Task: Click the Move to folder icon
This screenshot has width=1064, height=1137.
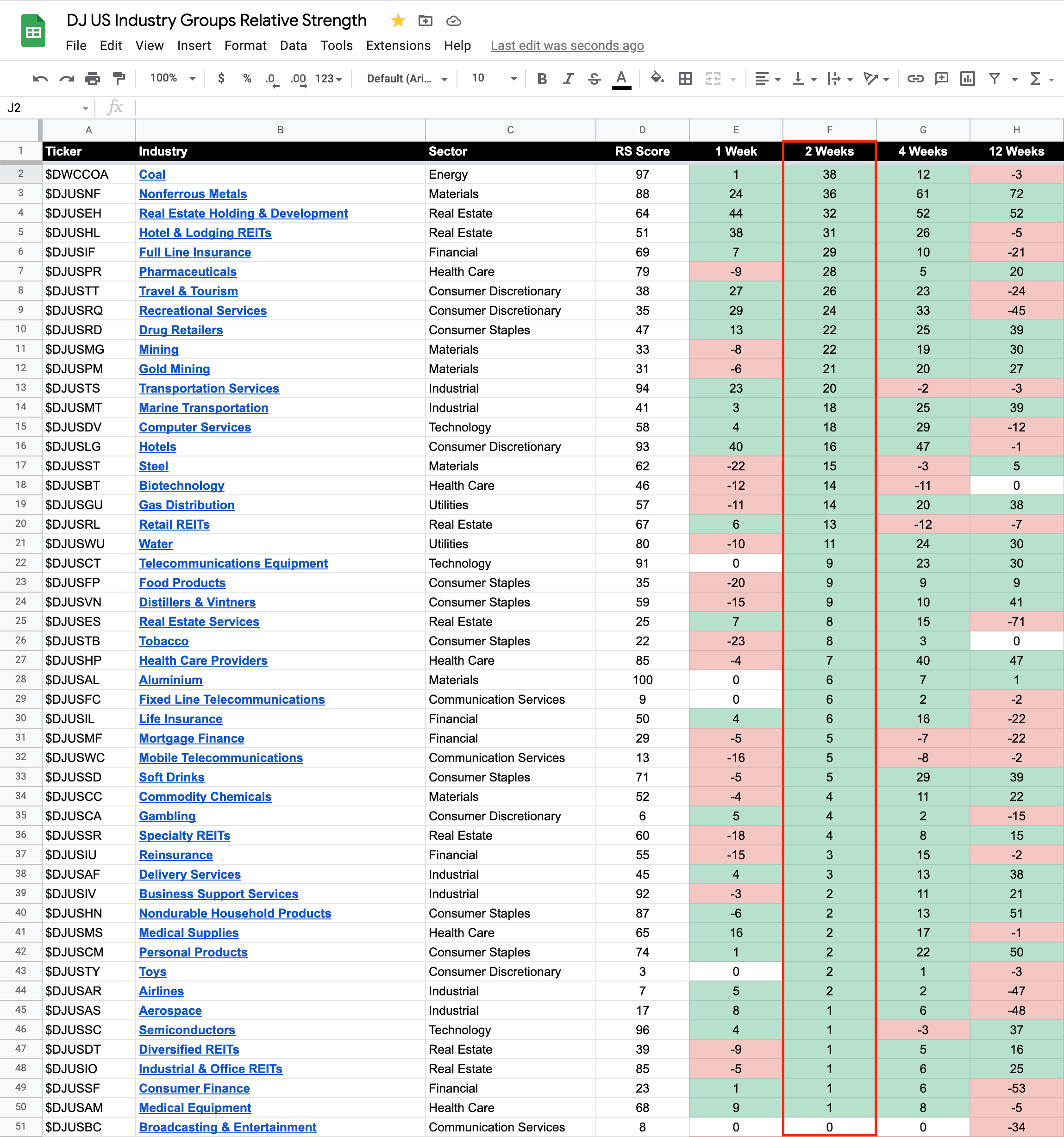Action: [x=425, y=21]
